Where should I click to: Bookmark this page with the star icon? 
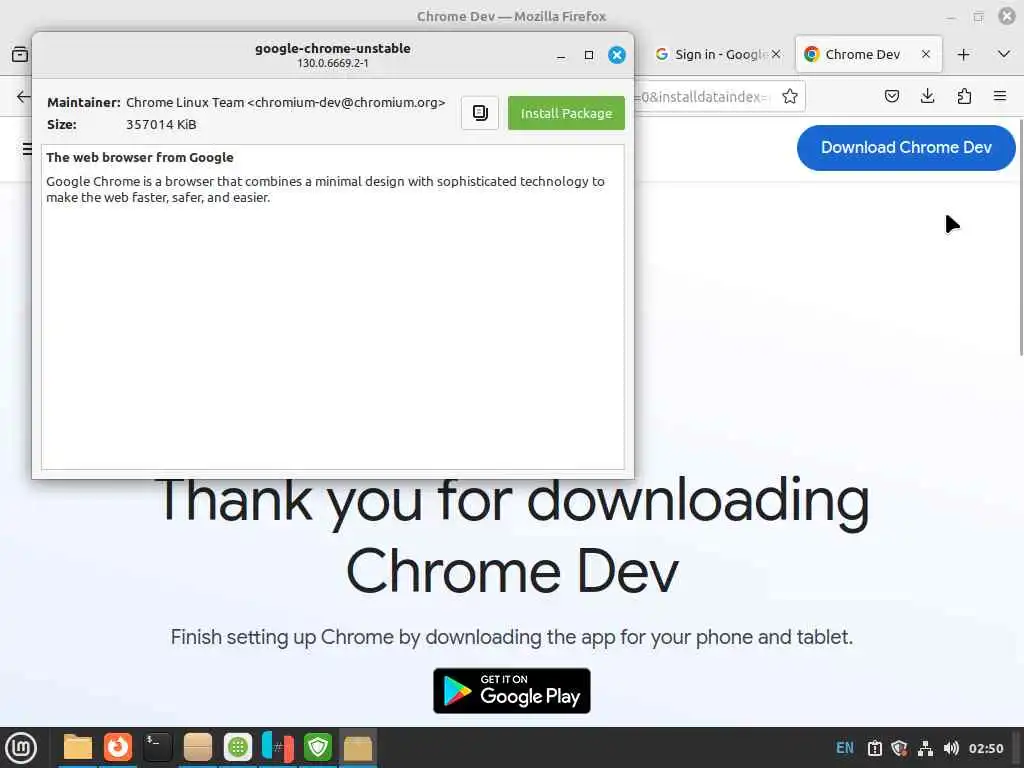click(790, 97)
